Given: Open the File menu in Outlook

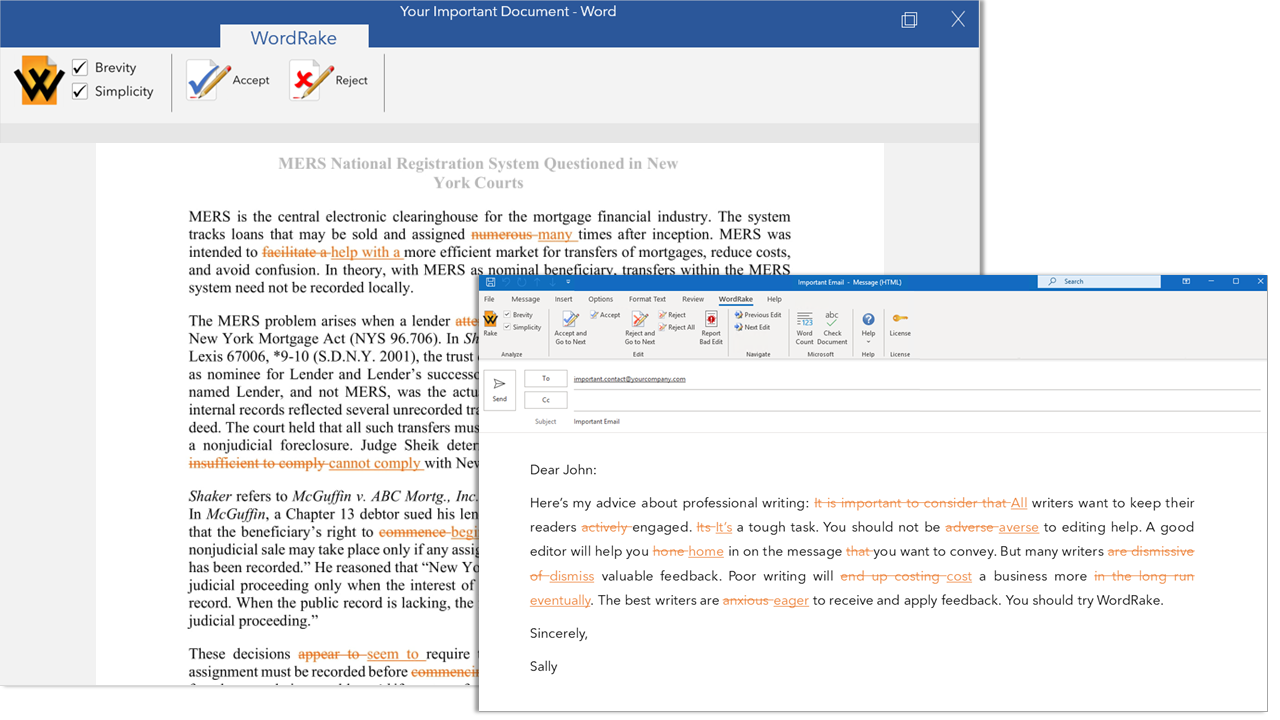Looking at the screenshot, I should pyautogui.click(x=490, y=299).
